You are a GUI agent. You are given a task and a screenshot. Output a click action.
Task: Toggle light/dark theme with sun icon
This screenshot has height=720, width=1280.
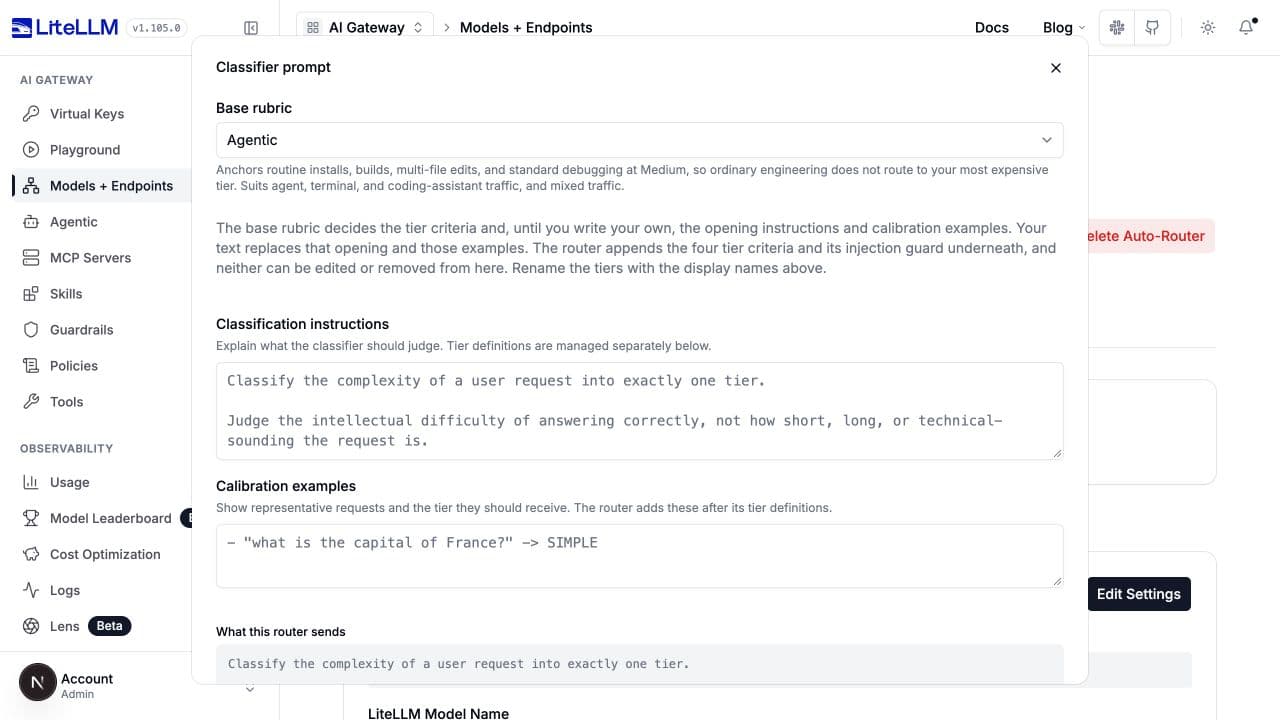pos(1208,28)
